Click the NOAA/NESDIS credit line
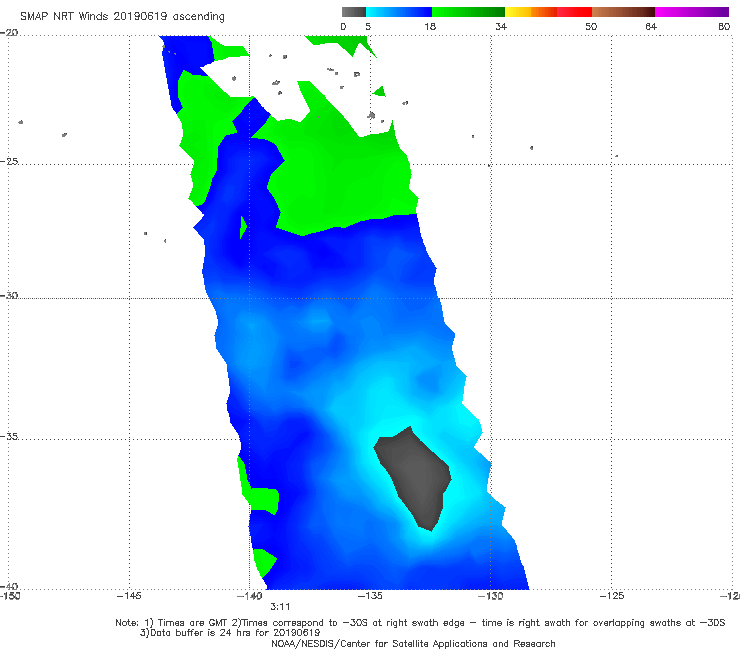Image resolution: width=740 pixels, height=650 pixels. [x=413, y=643]
